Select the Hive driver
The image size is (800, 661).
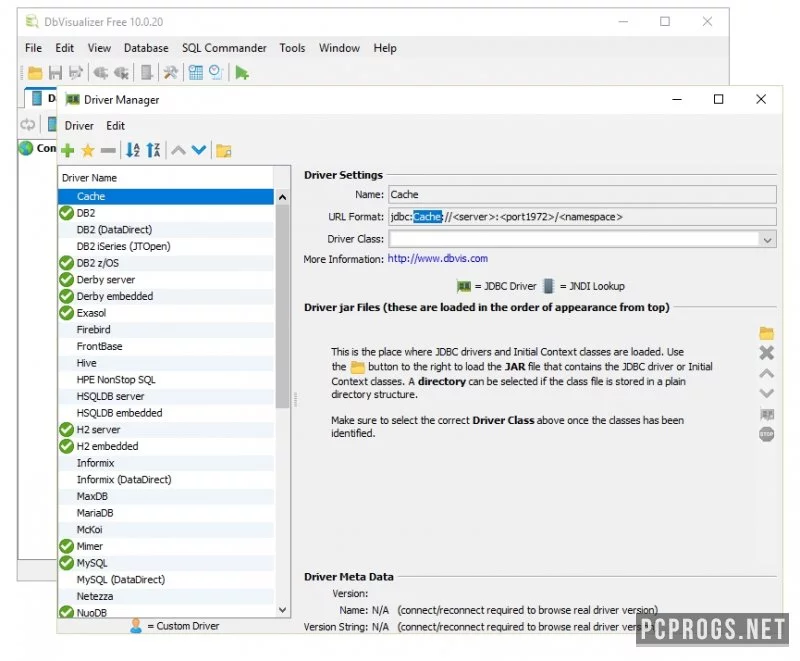coord(166,363)
